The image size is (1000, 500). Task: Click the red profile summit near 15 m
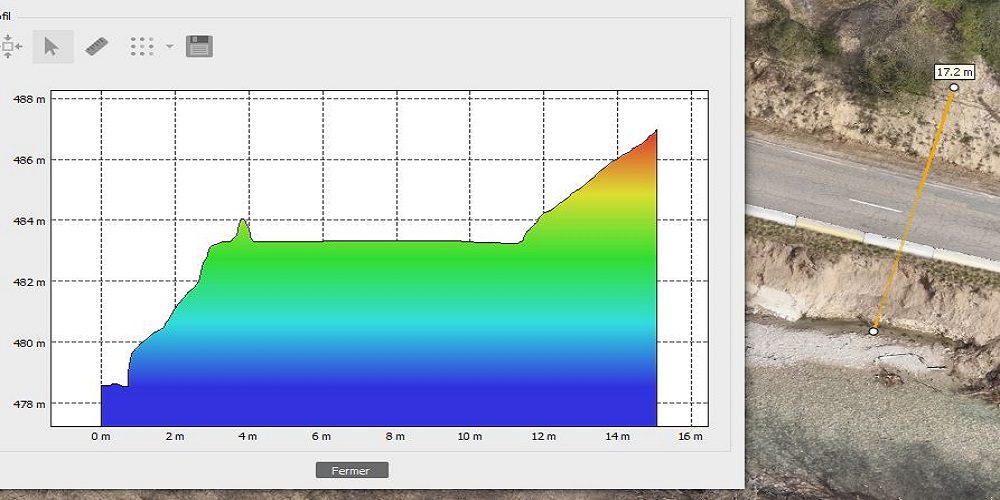pyautogui.click(x=655, y=131)
